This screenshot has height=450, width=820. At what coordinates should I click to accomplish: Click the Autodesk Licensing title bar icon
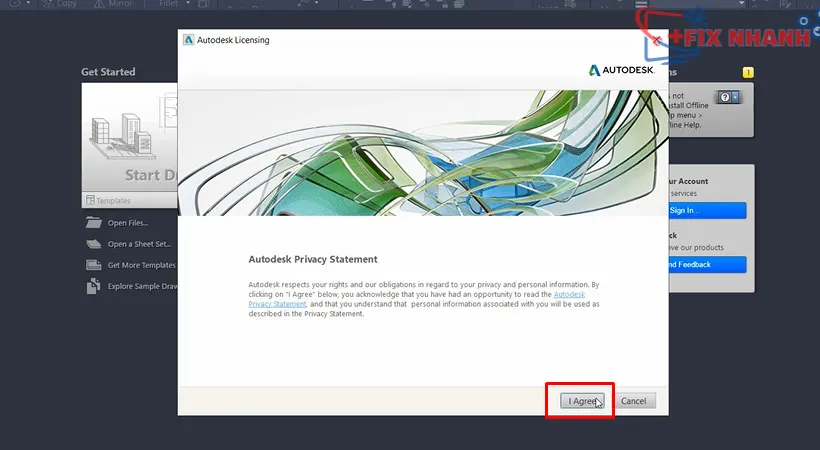[188, 40]
